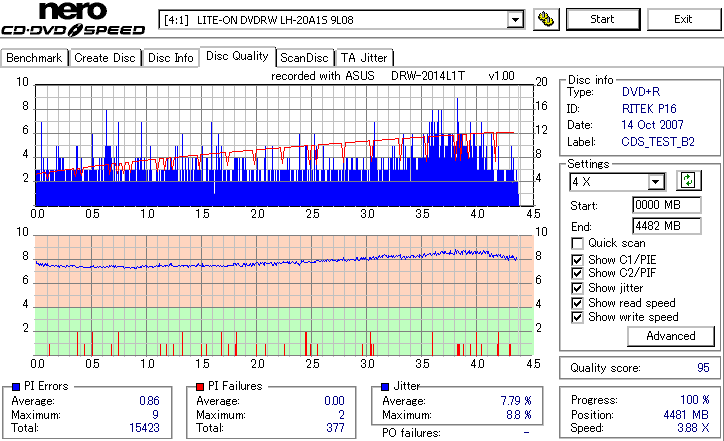The height and width of the screenshot is (441, 724).
Task: Uncheck Show C2/PIF option
Action: (577, 273)
